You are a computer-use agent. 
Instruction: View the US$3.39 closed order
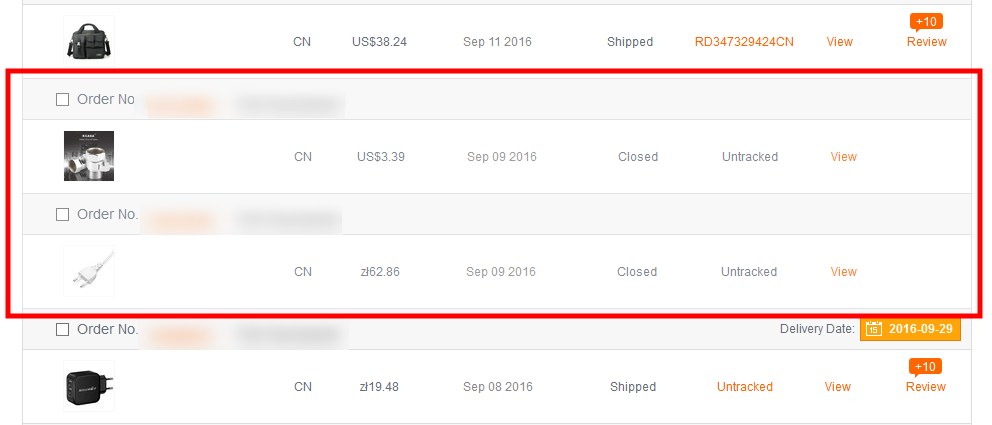[843, 157]
